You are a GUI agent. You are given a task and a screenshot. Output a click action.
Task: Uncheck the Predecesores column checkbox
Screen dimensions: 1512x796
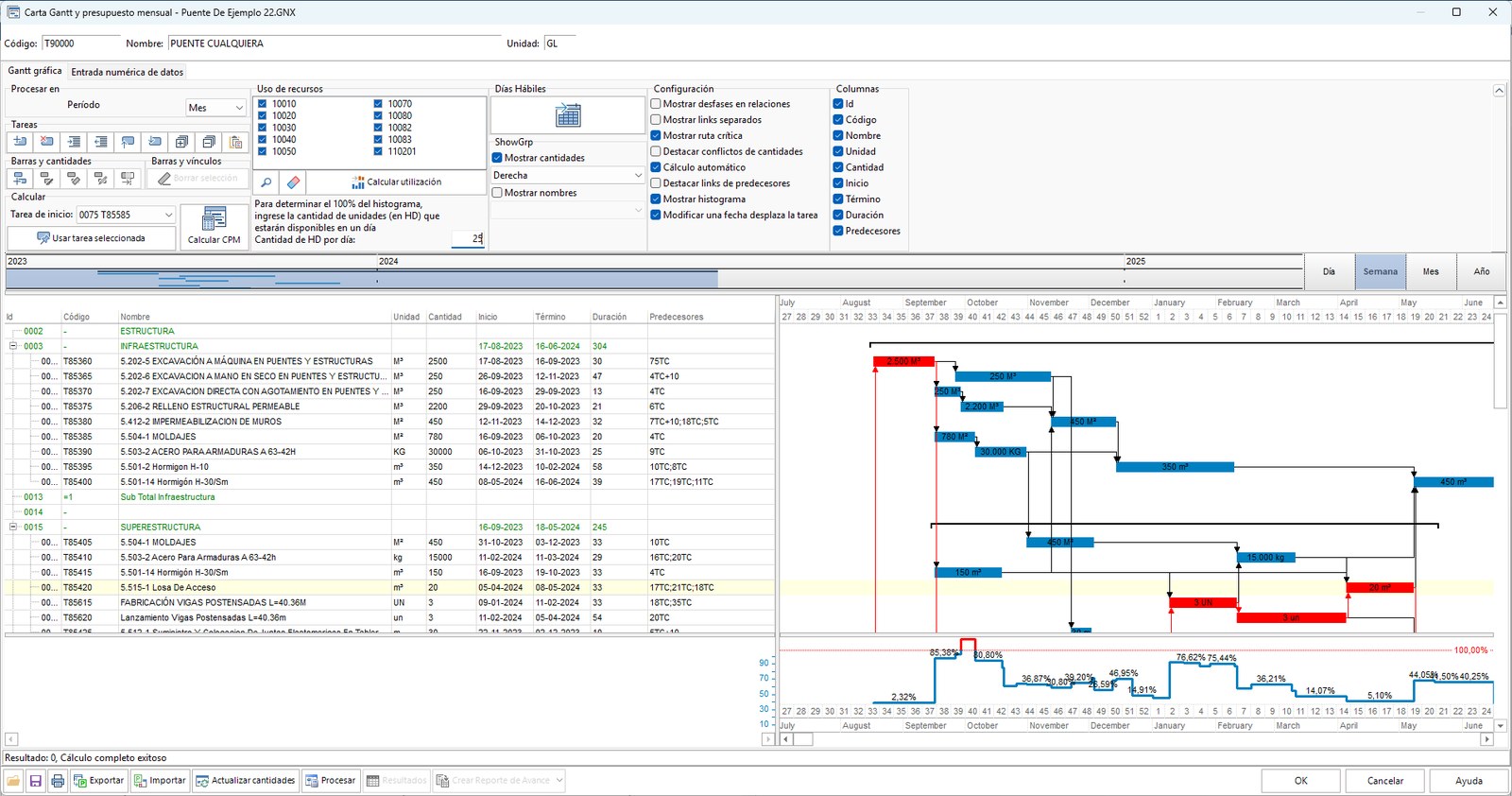tap(838, 231)
